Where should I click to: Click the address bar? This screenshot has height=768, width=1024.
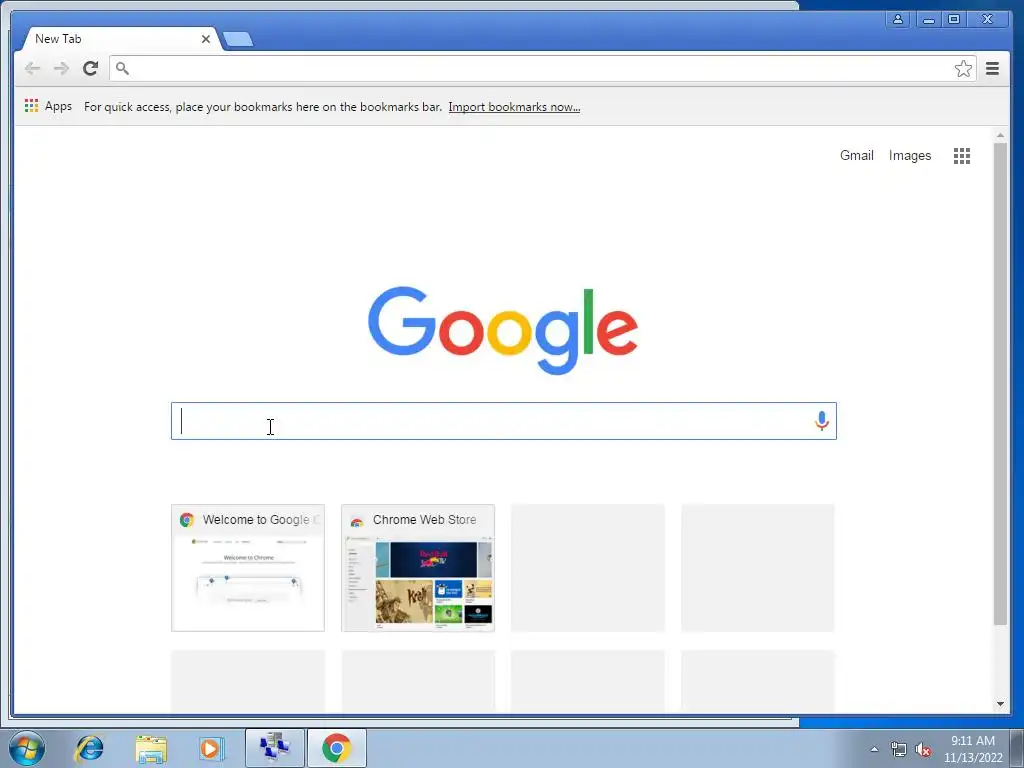[542, 69]
